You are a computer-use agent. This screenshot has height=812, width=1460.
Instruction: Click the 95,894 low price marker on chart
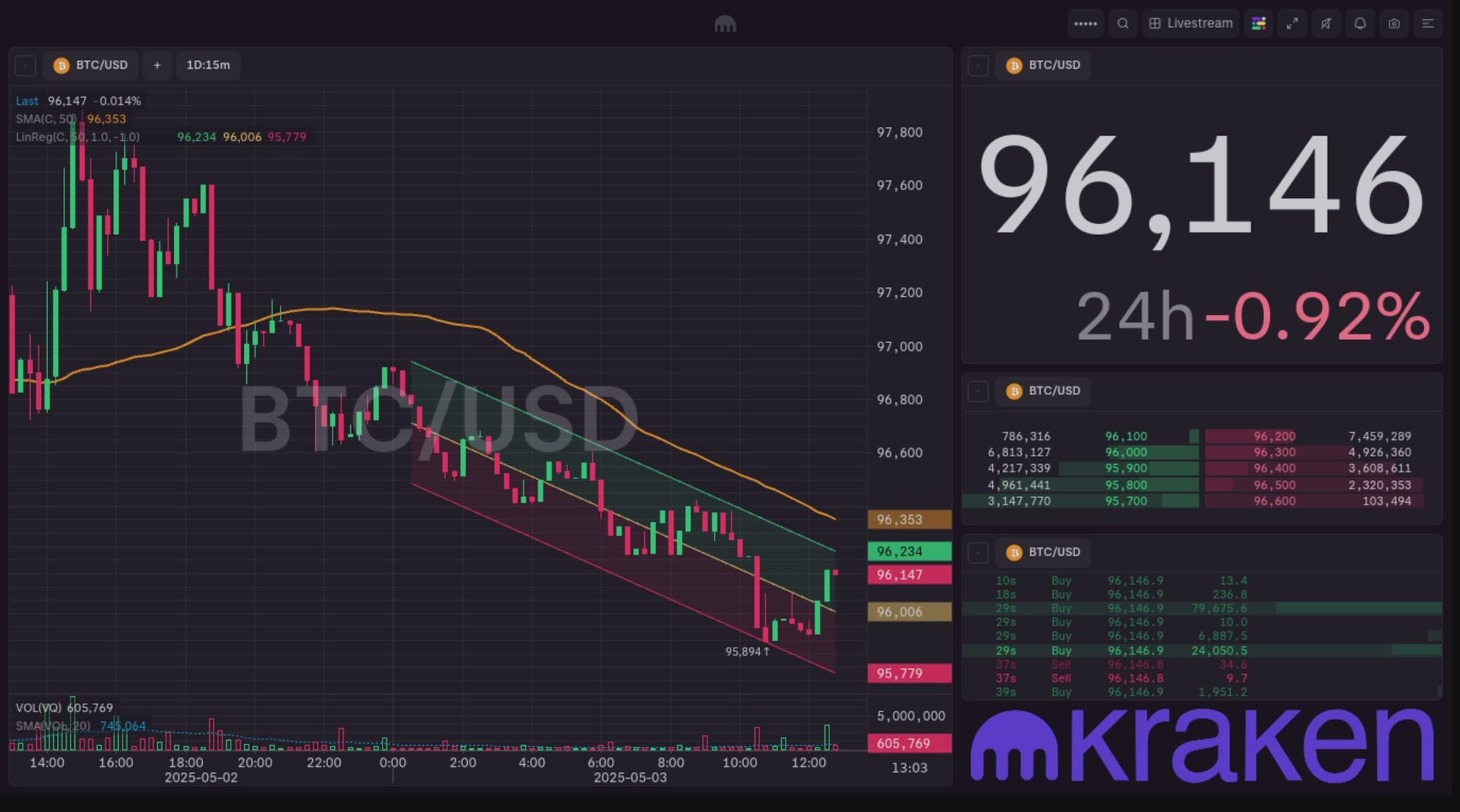(x=747, y=652)
